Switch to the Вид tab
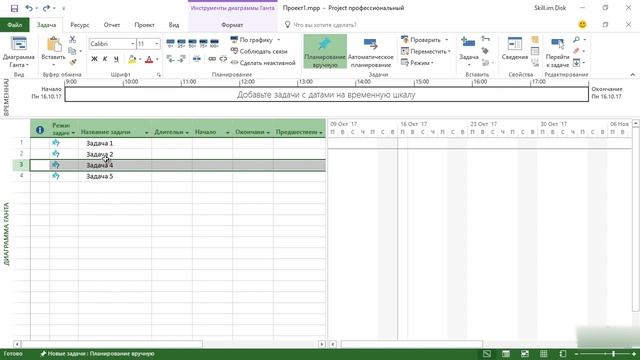The image size is (640, 360). pyautogui.click(x=174, y=25)
